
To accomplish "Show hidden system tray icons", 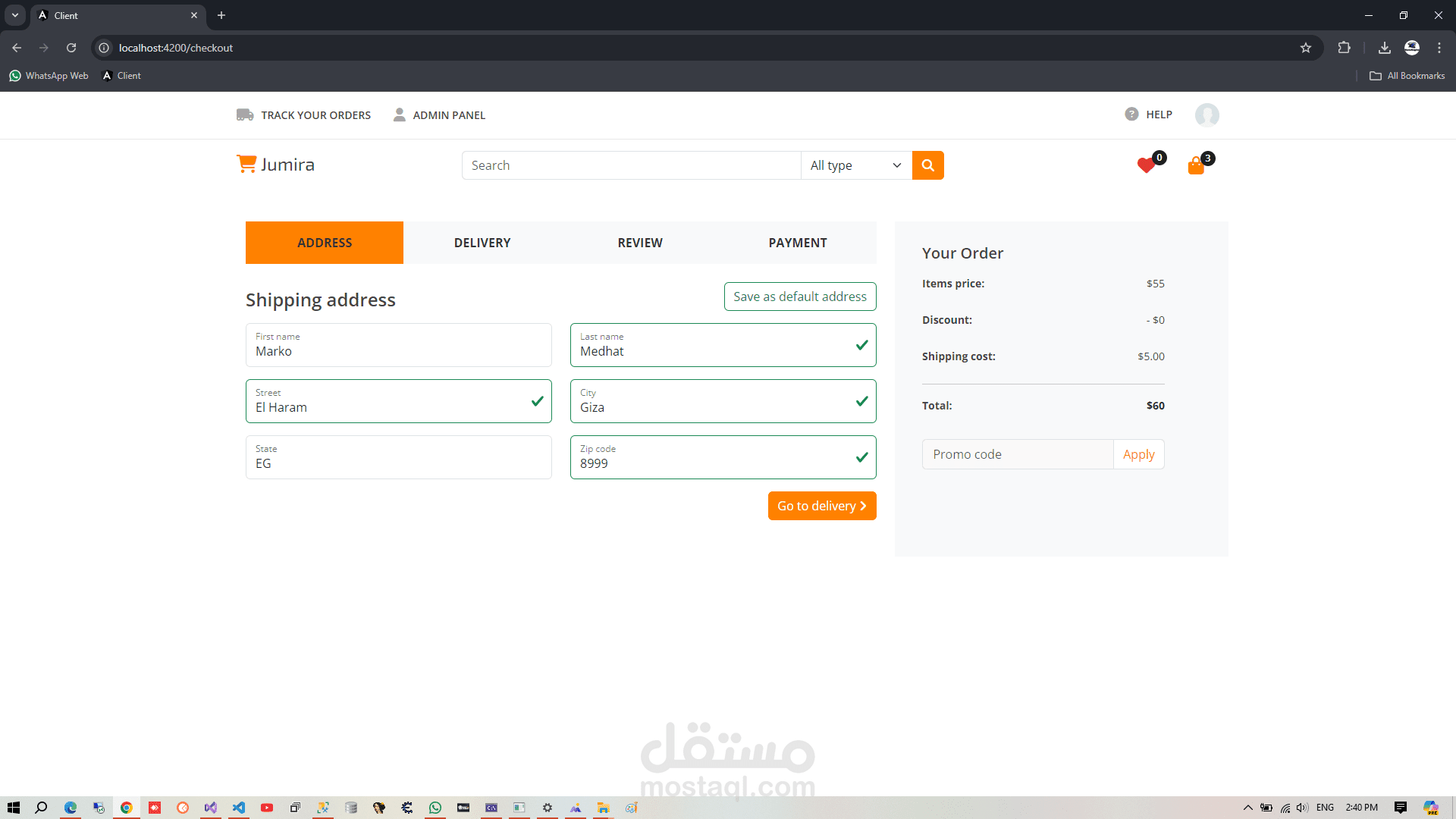I will pyautogui.click(x=1247, y=808).
